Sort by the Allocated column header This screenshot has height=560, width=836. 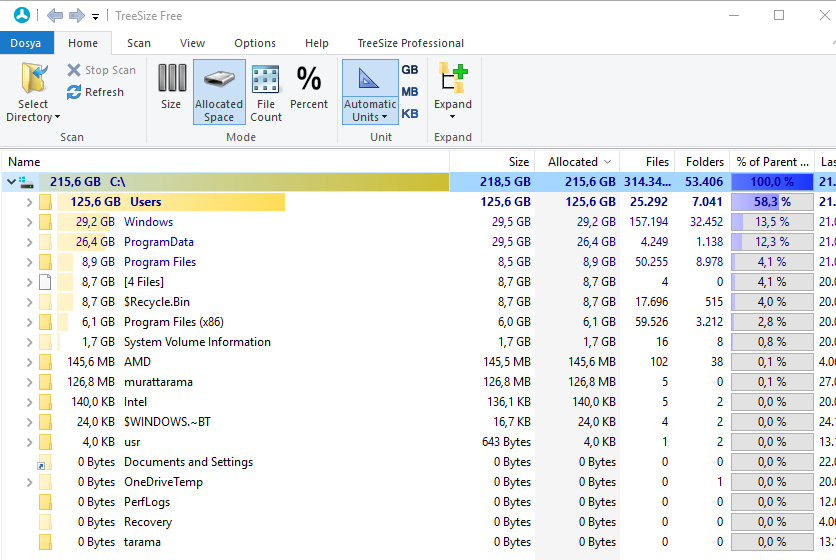tap(576, 162)
